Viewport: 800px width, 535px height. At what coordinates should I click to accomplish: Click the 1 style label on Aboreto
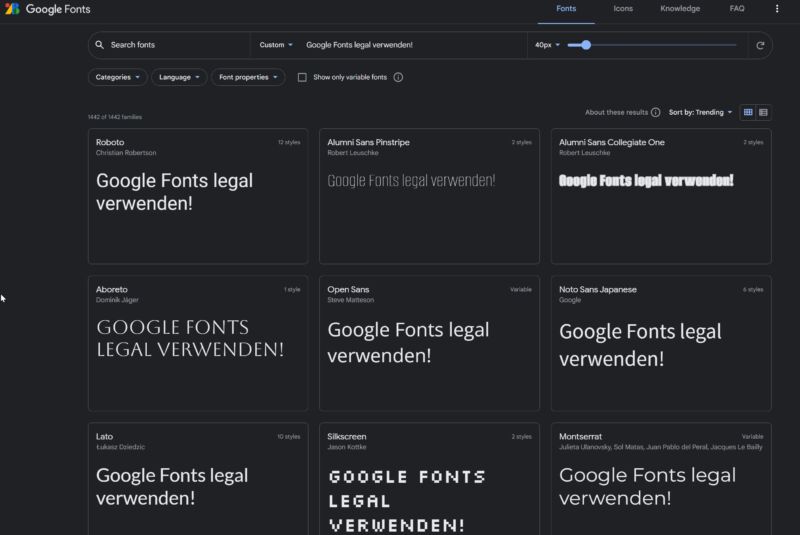click(x=292, y=290)
